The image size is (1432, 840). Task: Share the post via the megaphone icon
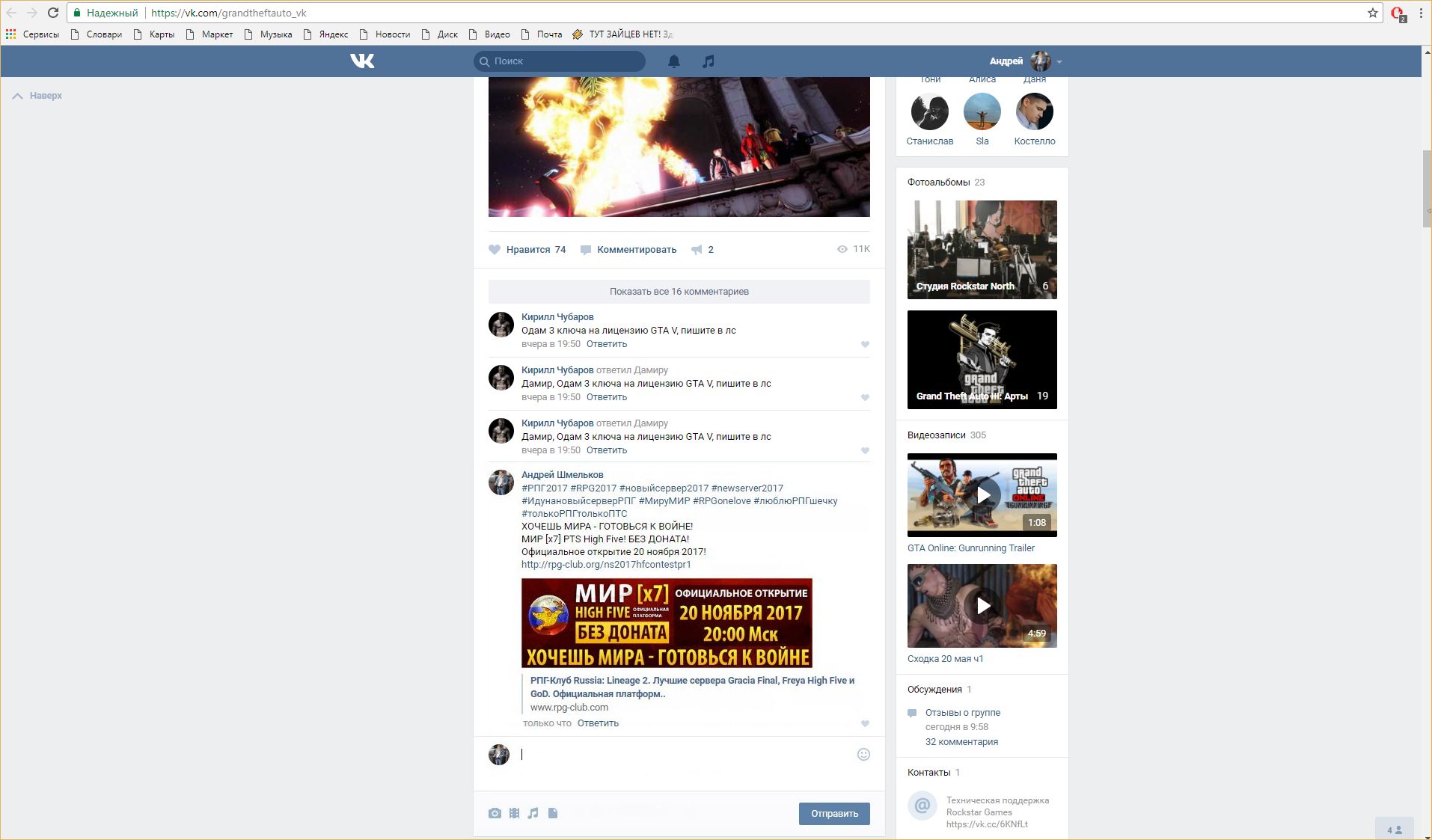point(697,250)
